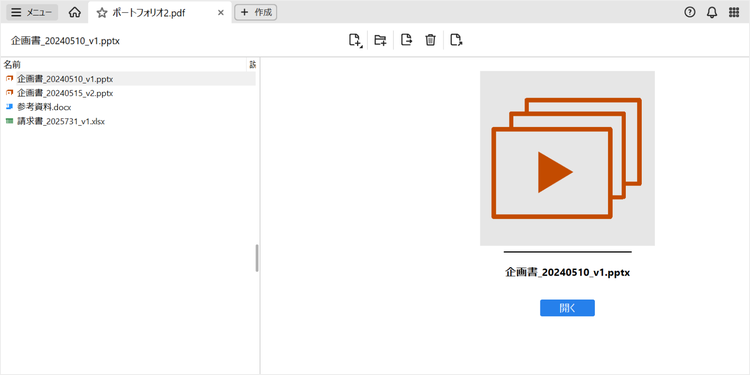Click the 開く open button
This screenshot has width=750, height=375.
coord(567,308)
